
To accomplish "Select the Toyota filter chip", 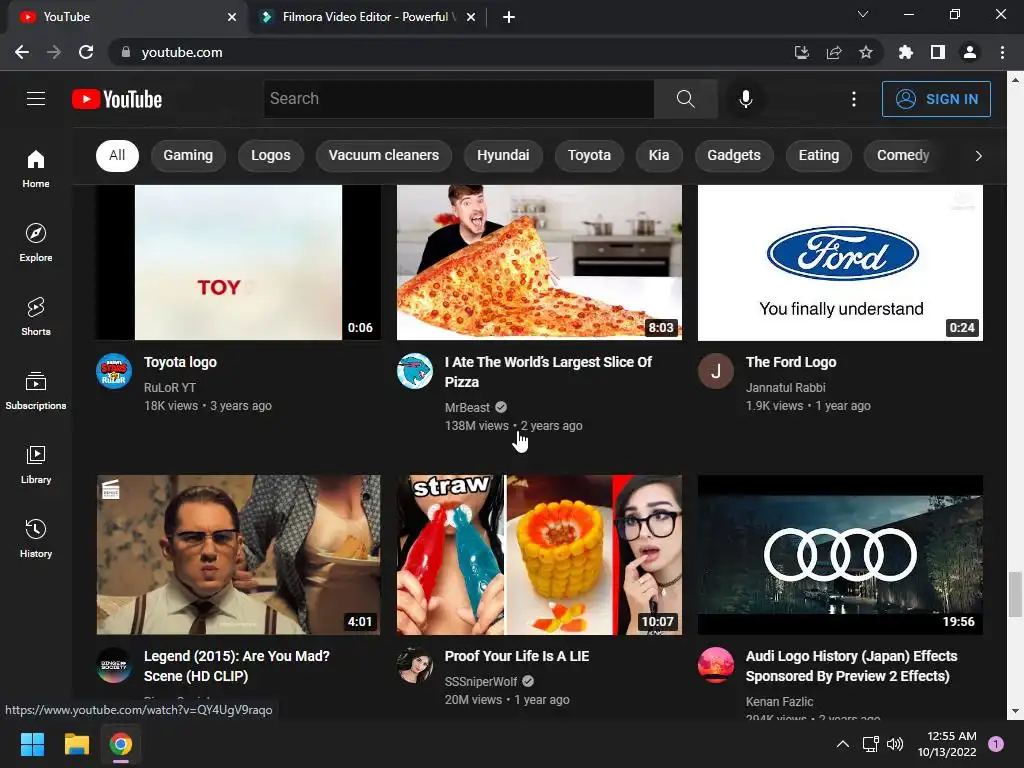I will click(x=589, y=155).
